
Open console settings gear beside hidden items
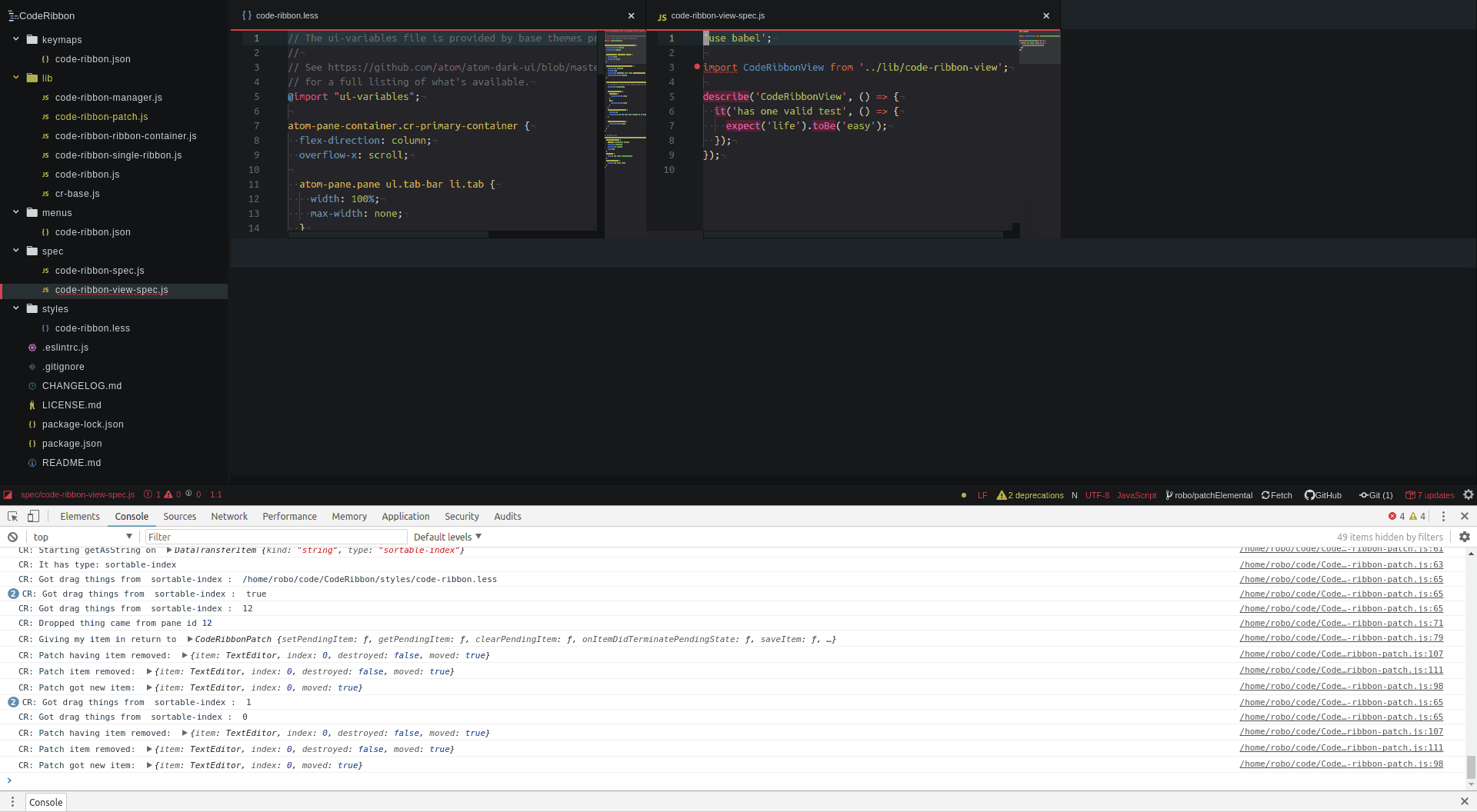1465,537
